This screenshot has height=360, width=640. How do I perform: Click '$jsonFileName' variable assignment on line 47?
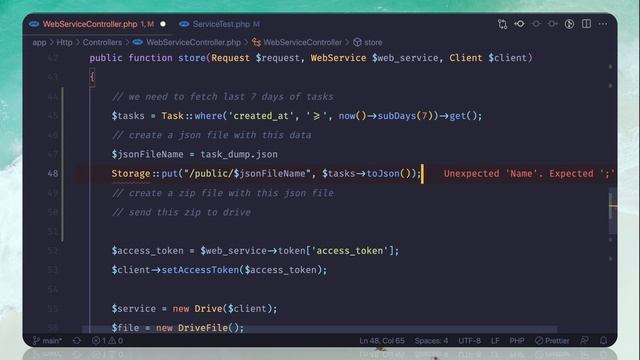coord(147,154)
